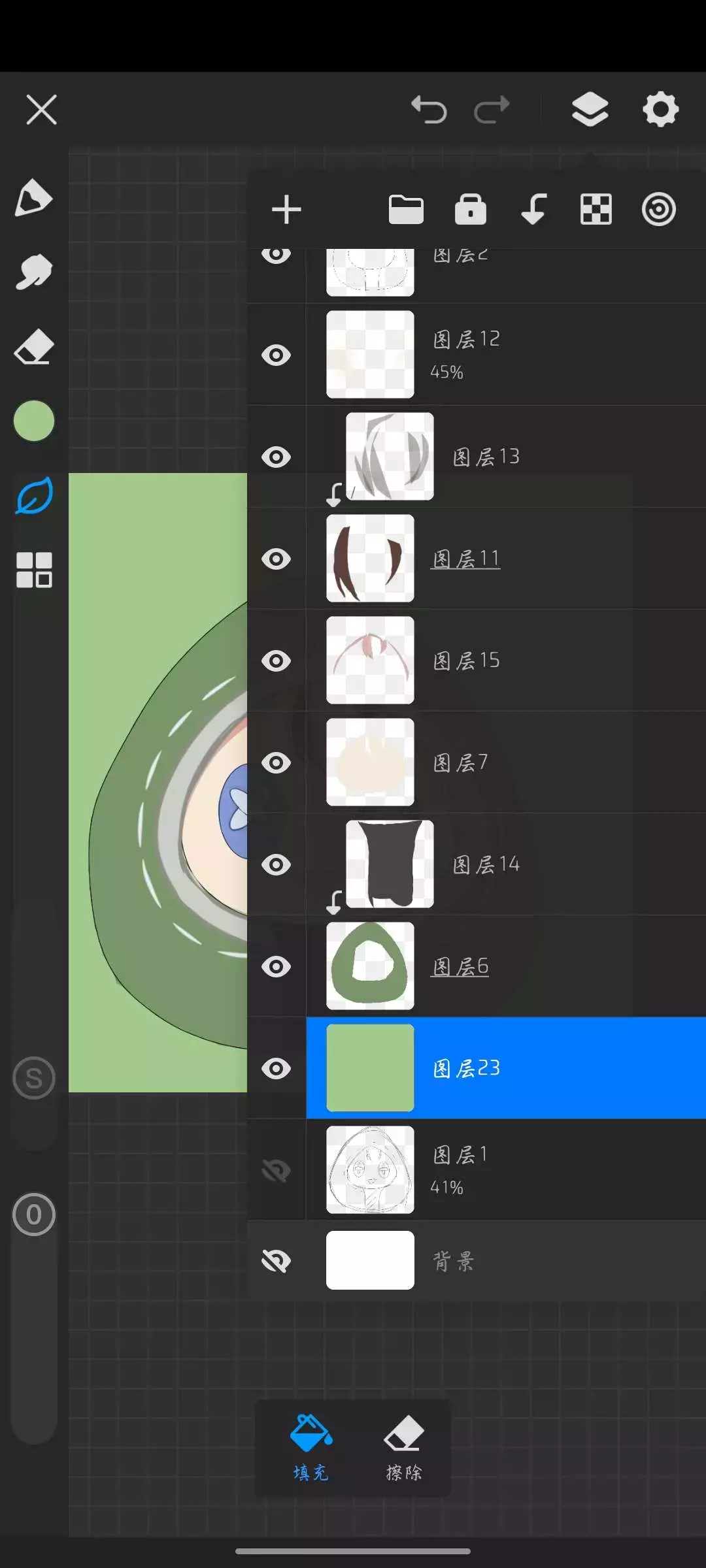Select the 填充 fill option
The image size is (706, 1568).
311,1448
